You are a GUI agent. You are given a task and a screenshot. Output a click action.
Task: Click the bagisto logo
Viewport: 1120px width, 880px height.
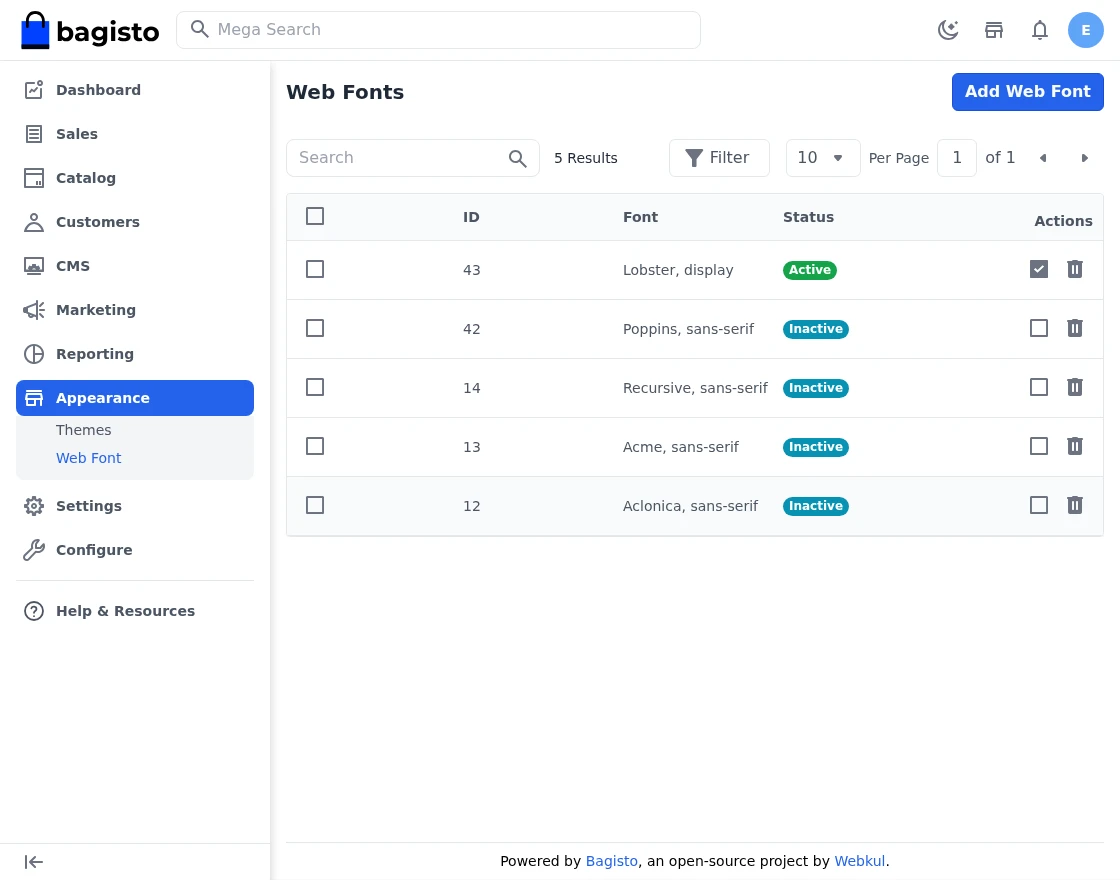pos(90,30)
